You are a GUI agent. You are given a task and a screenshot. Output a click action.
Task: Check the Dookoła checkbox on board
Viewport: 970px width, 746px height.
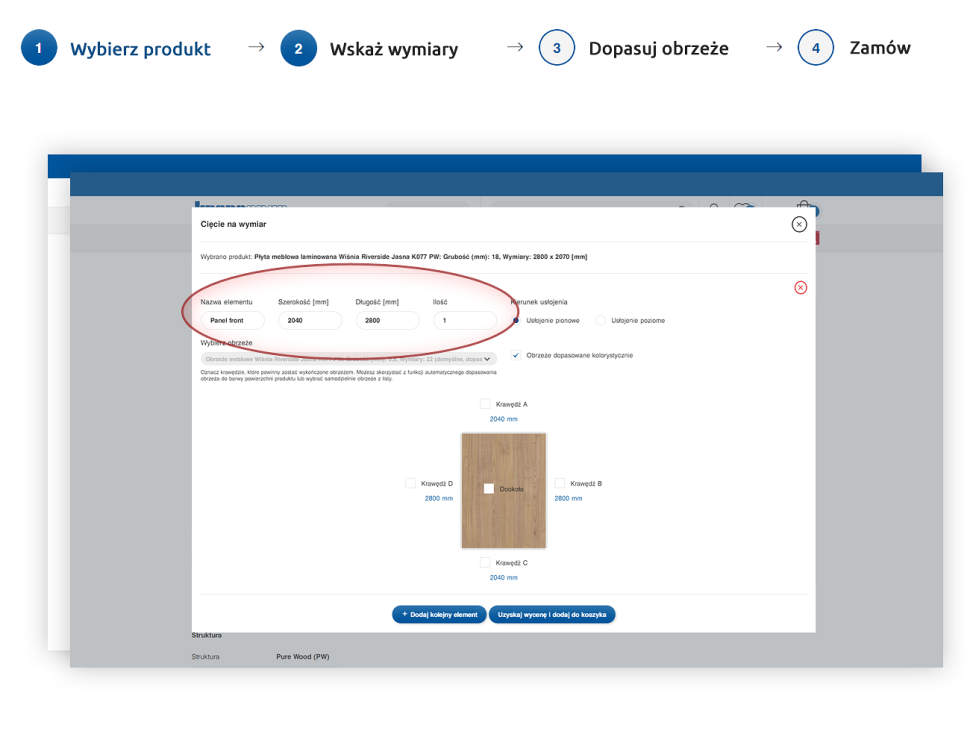pos(489,489)
